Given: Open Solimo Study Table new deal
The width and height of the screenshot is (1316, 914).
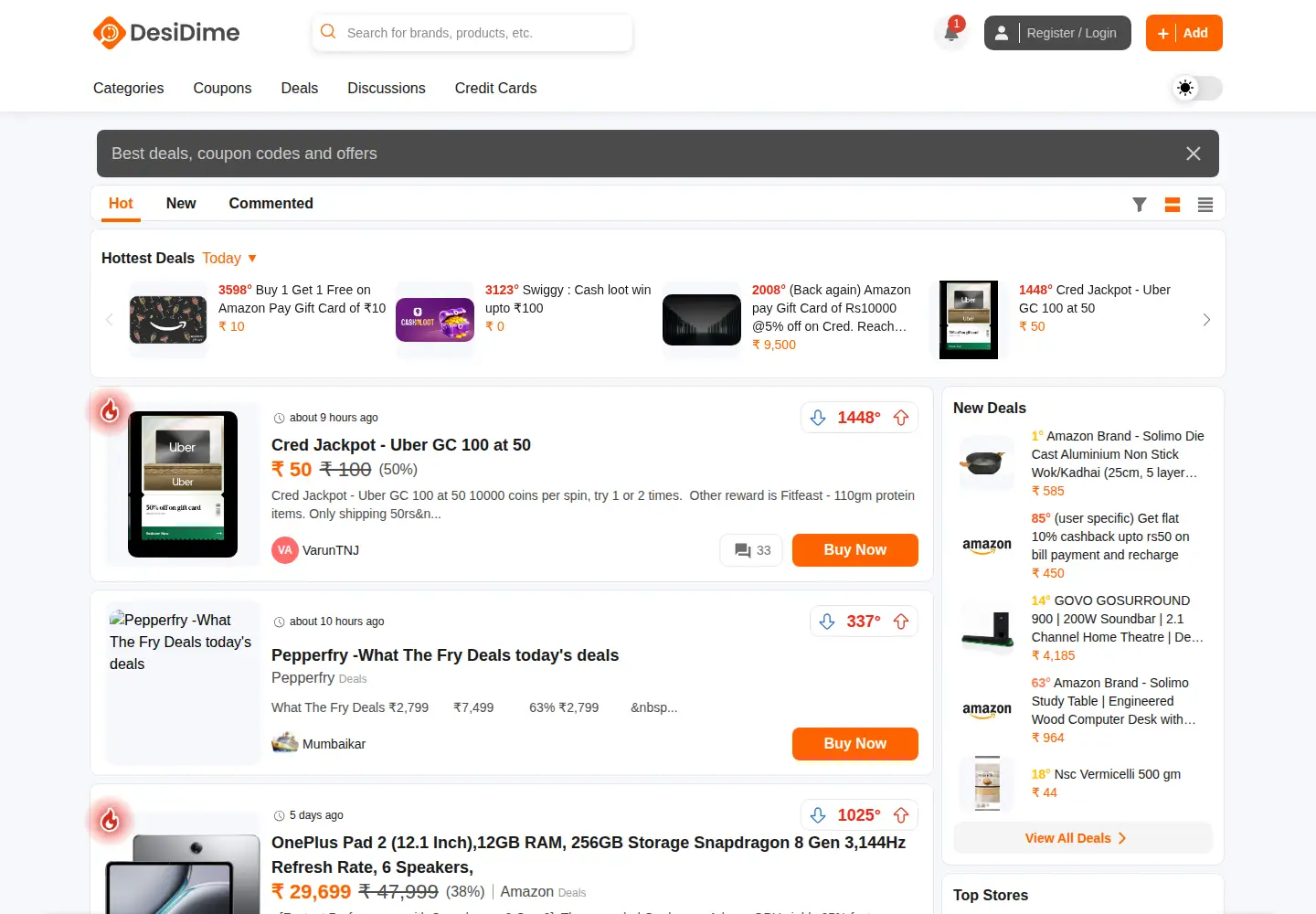Looking at the screenshot, I should click(x=1115, y=701).
